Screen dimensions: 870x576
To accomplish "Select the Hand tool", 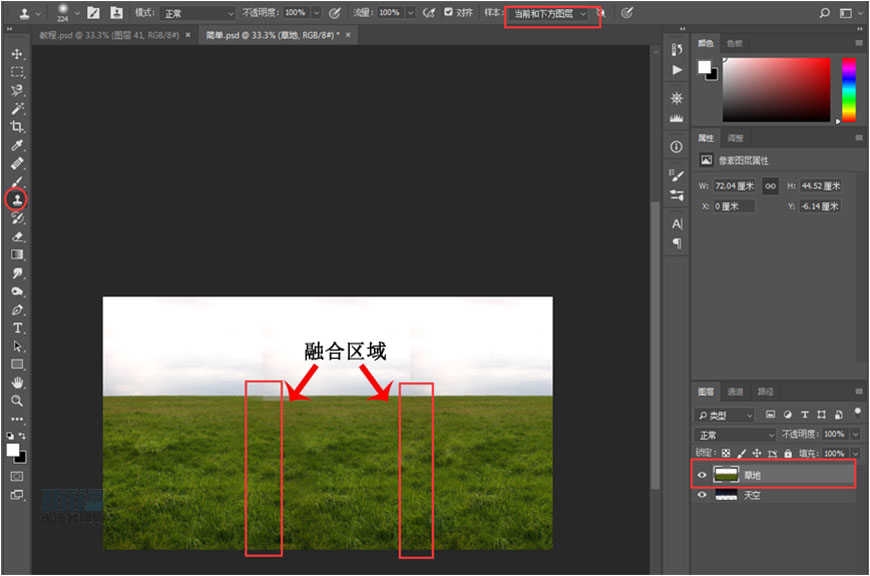I will click(x=17, y=382).
